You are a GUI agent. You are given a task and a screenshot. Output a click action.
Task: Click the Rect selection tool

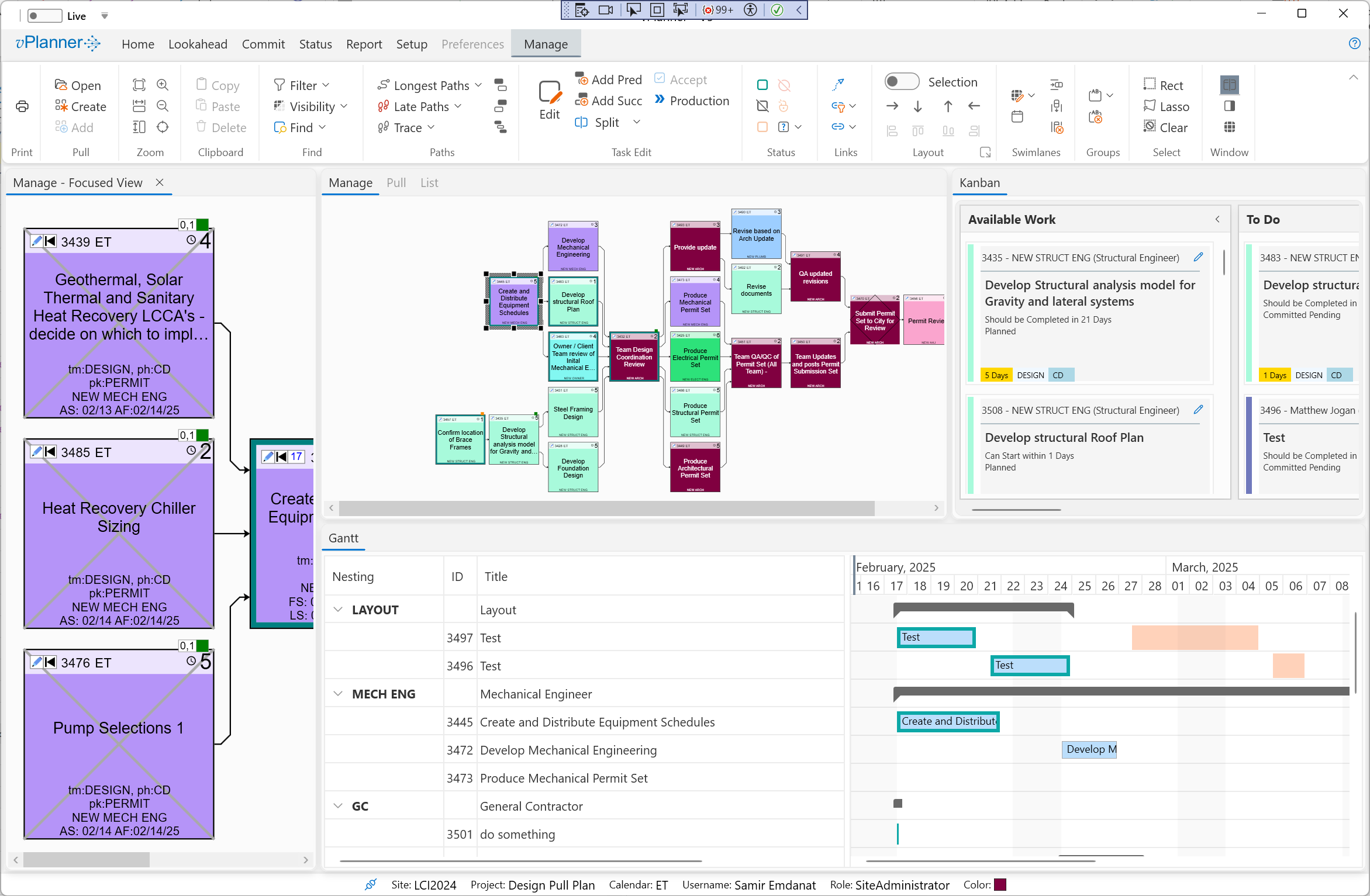click(x=1163, y=85)
